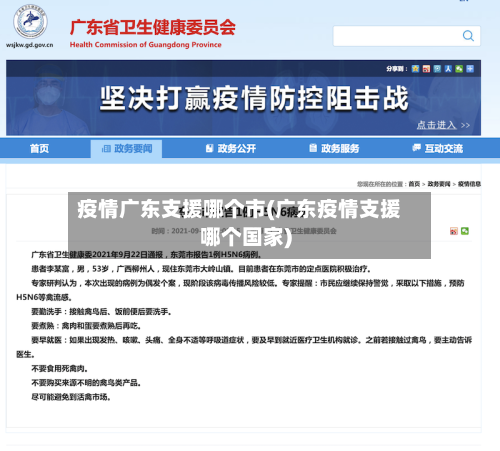Share via the yellow star QZone icon in banner

point(415,69)
